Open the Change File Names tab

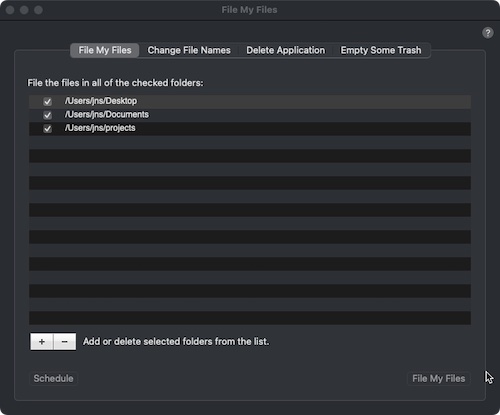click(x=189, y=50)
